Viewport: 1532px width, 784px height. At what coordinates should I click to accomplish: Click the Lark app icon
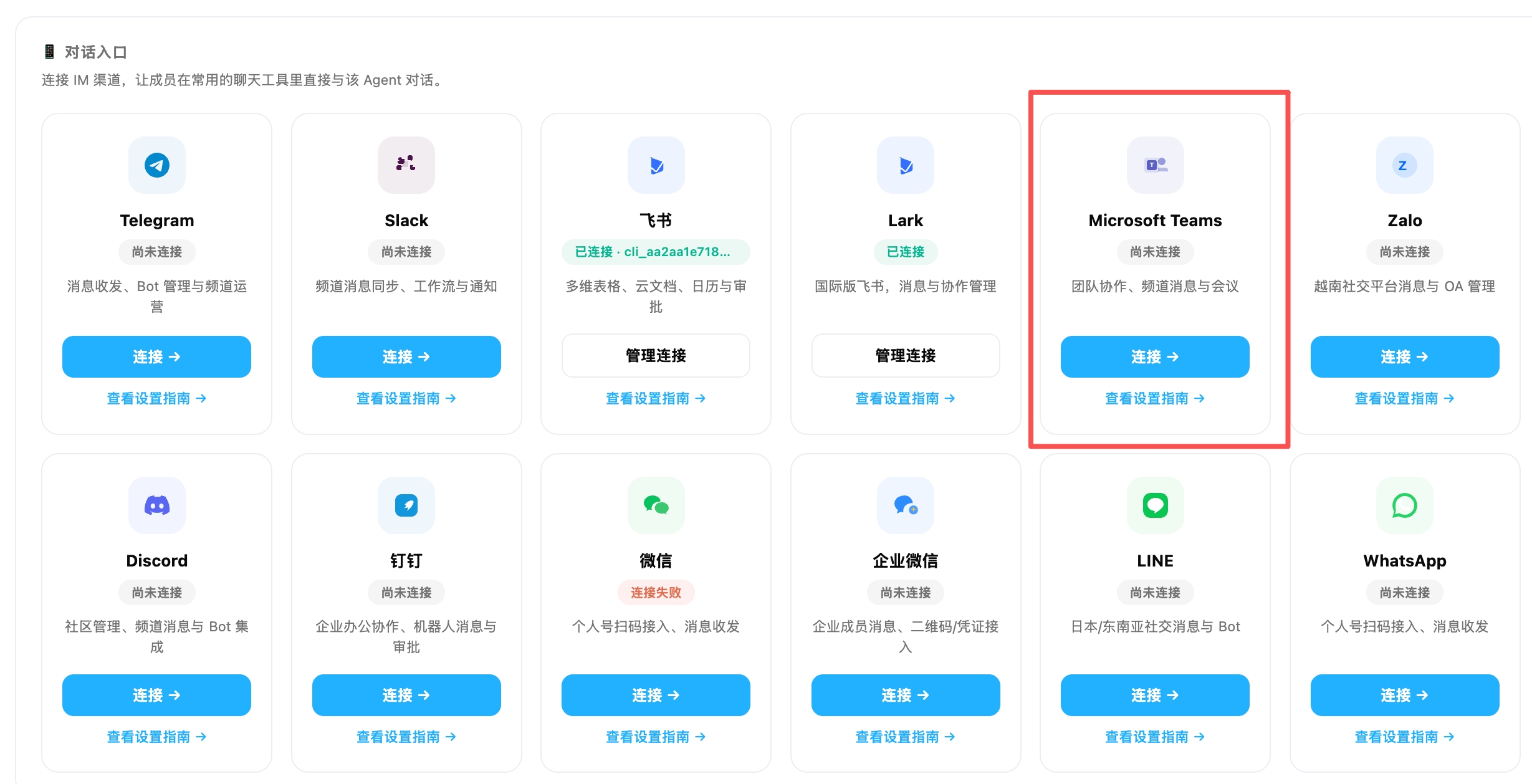coord(906,165)
